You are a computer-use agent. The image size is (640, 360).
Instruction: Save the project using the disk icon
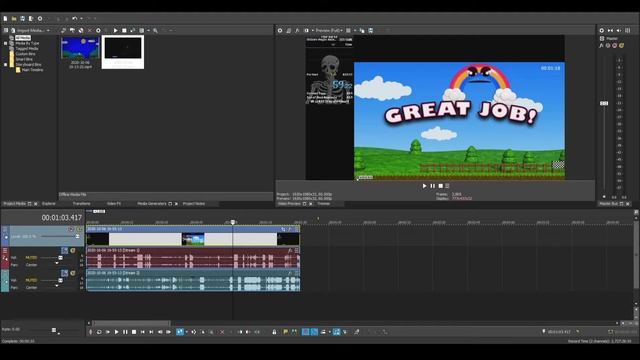click(22, 18)
